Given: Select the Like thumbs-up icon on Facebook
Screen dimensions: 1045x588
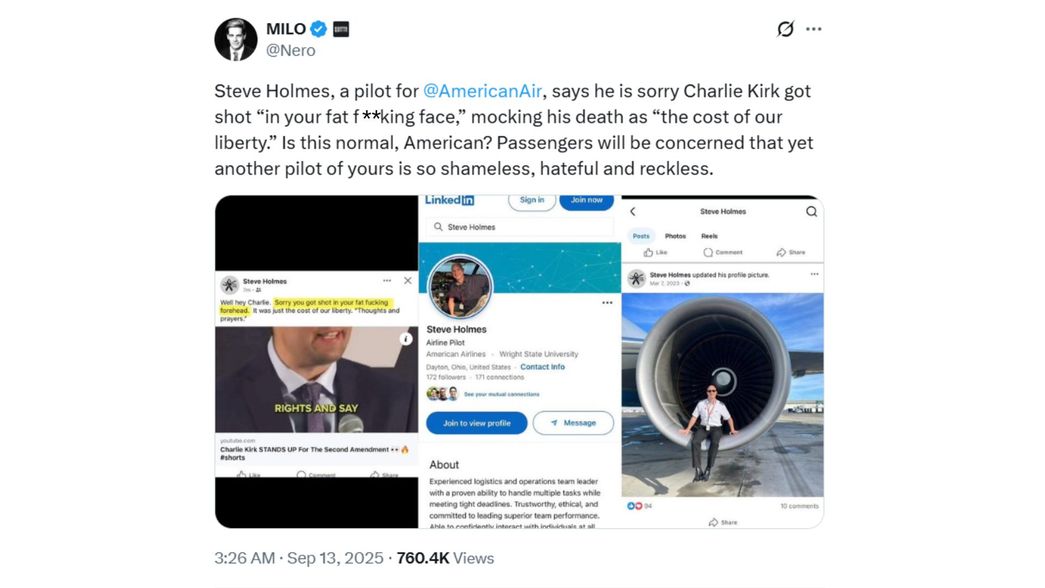Looking at the screenshot, I should [x=650, y=252].
